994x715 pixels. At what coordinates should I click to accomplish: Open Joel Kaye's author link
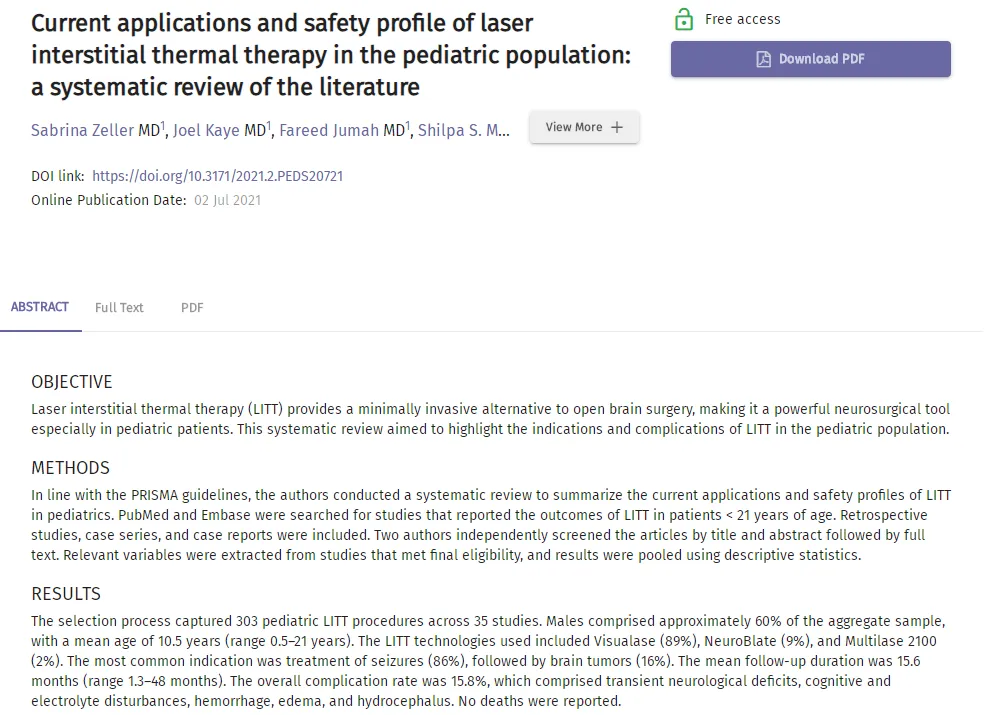pos(207,131)
